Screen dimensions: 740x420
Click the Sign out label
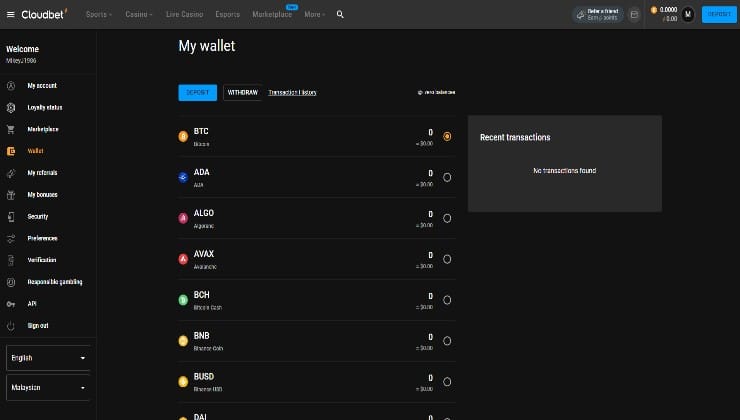click(x=38, y=326)
